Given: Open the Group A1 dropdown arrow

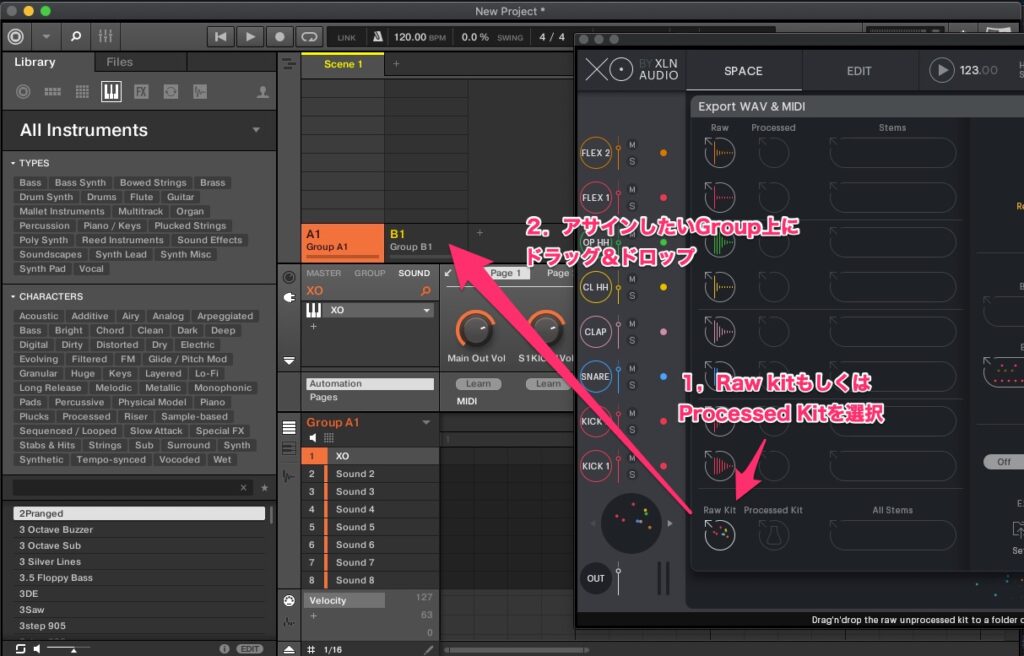Looking at the screenshot, I should [x=427, y=423].
